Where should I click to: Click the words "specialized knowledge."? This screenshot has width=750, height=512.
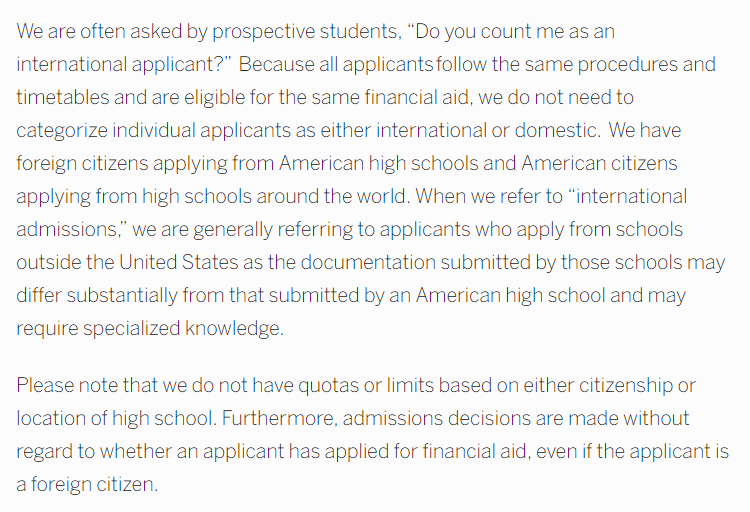click(x=184, y=329)
